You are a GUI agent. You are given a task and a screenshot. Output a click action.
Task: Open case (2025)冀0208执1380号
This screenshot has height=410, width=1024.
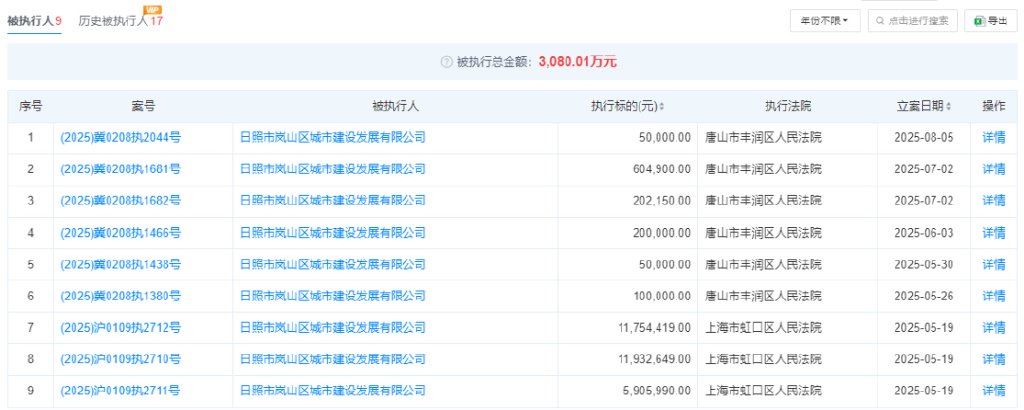(x=120, y=296)
